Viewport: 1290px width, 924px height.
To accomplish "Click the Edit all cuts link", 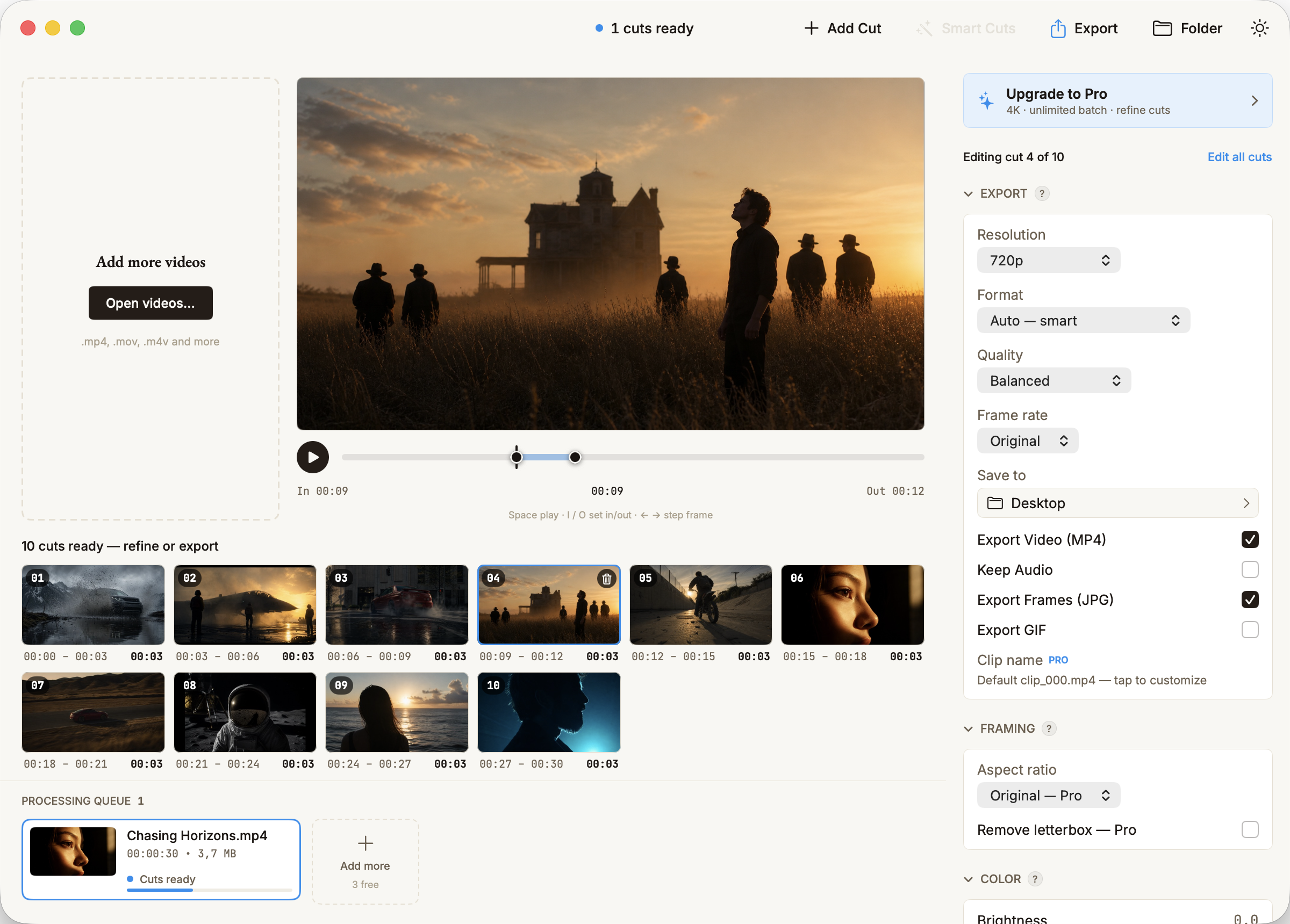I will 1239,157.
